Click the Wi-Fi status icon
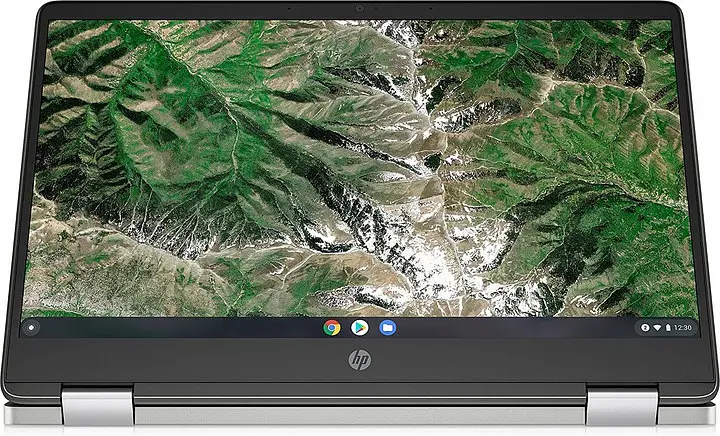 (657, 328)
